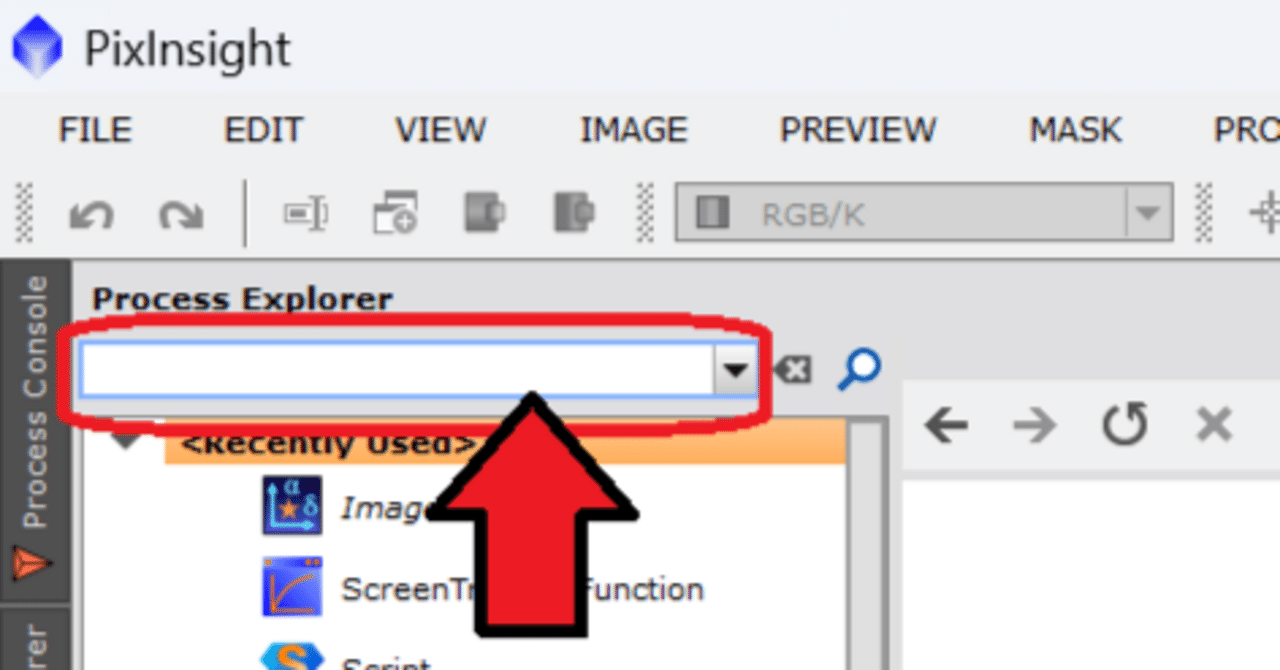Select the ImageSolver process icon

(292, 505)
